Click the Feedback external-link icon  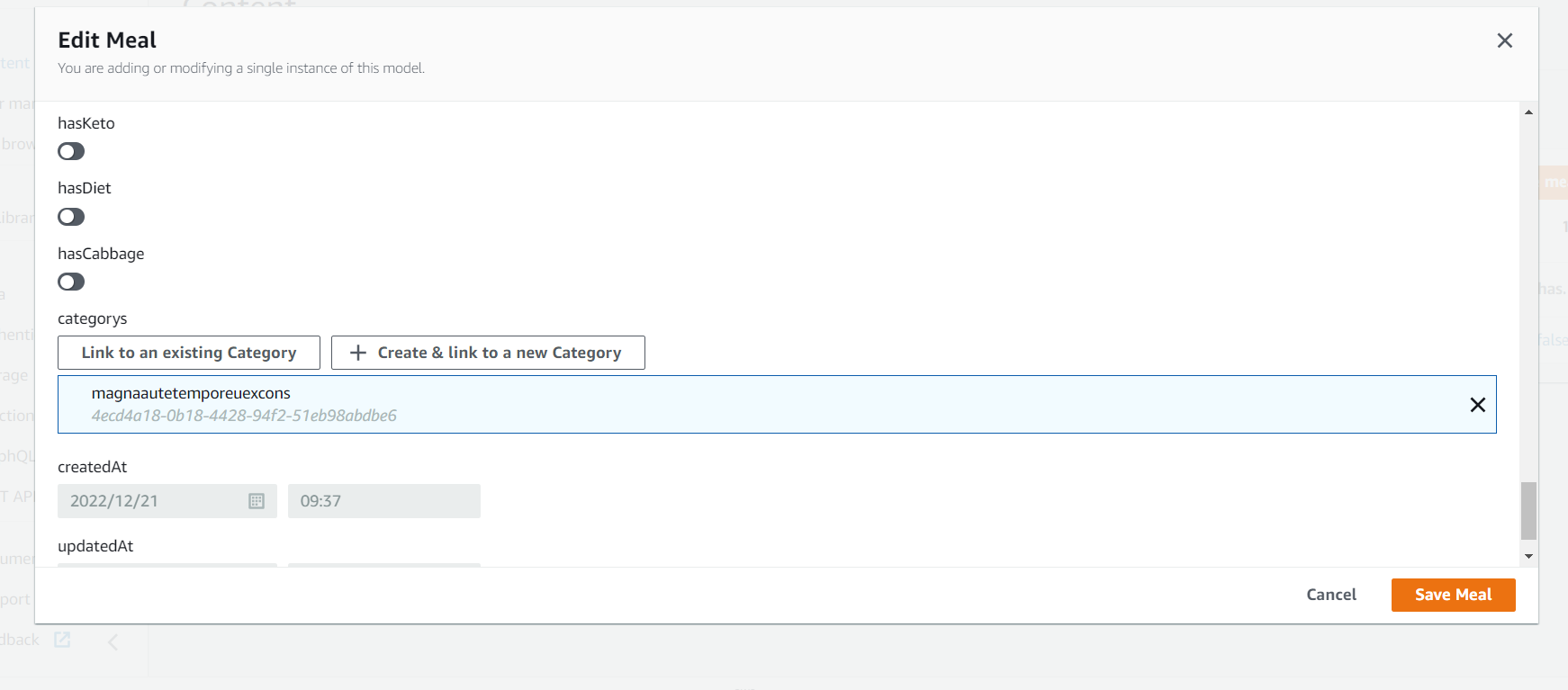coord(61,639)
